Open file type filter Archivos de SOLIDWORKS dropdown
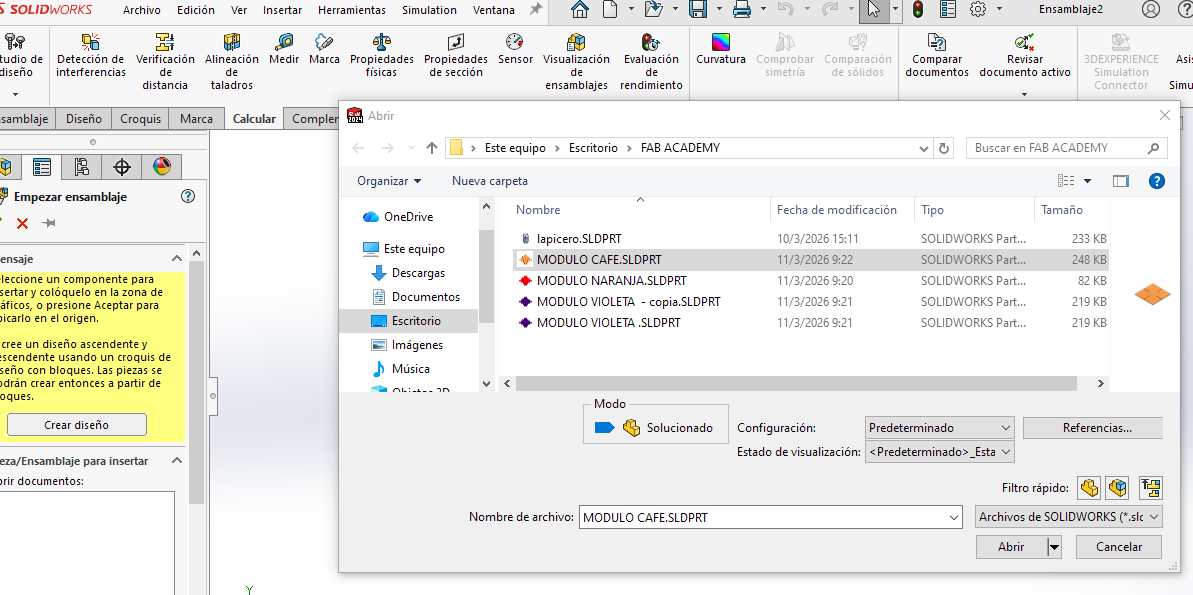Screen dimensions: 1193x595 click(1069, 517)
